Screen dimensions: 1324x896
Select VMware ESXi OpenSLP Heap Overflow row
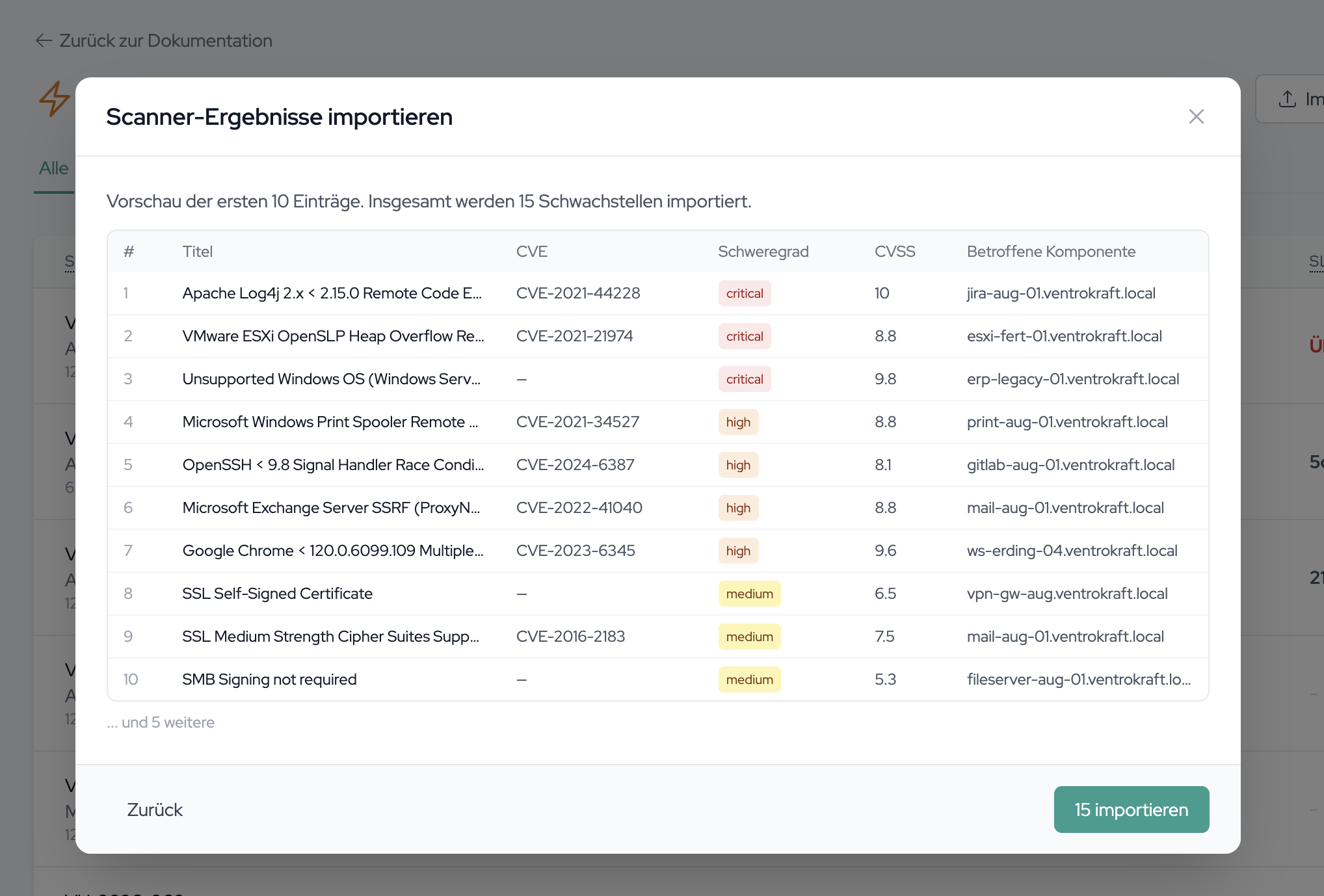pyautogui.click(x=658, y=336)
